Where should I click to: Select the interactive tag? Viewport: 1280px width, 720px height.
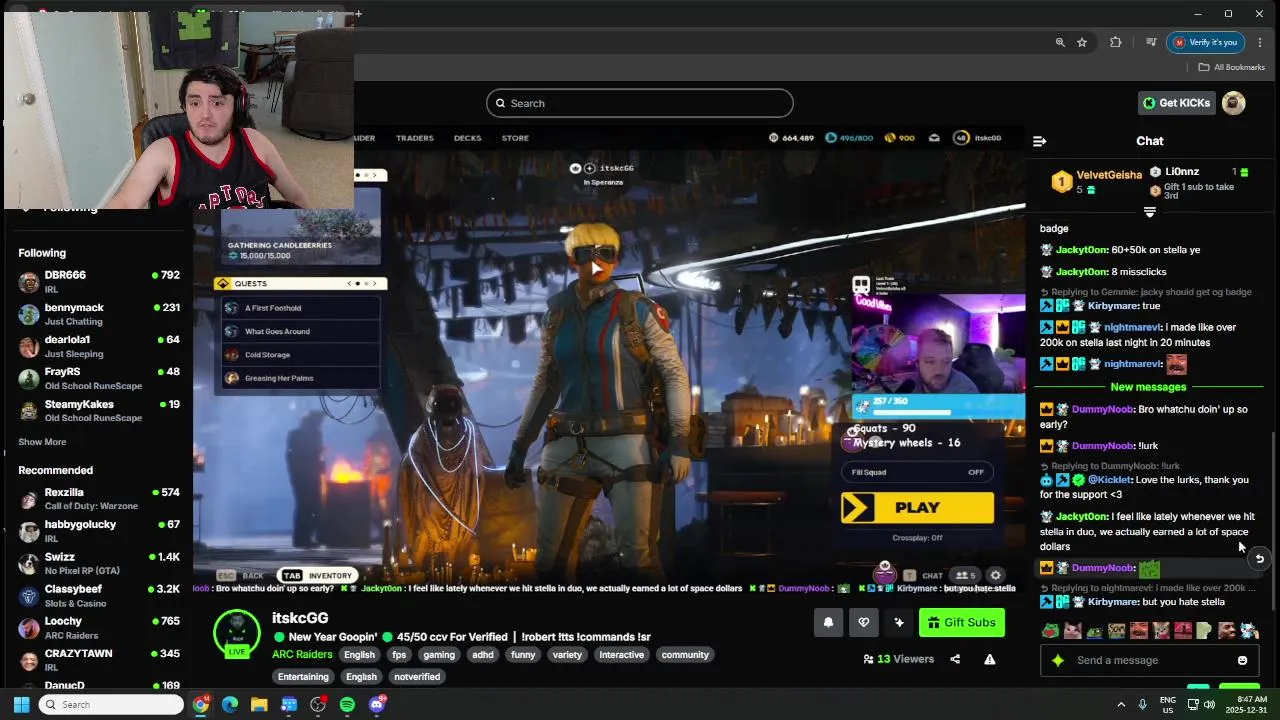click(x=621, y=655)
